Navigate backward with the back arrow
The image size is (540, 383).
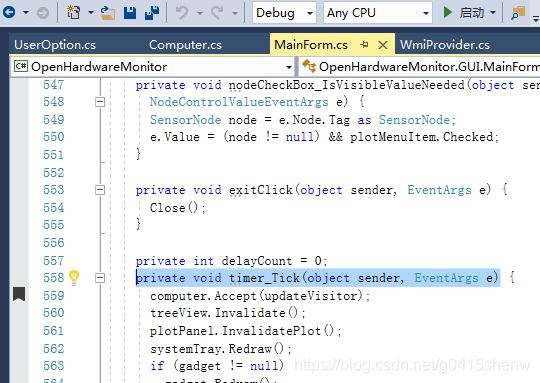click(9, 12)
